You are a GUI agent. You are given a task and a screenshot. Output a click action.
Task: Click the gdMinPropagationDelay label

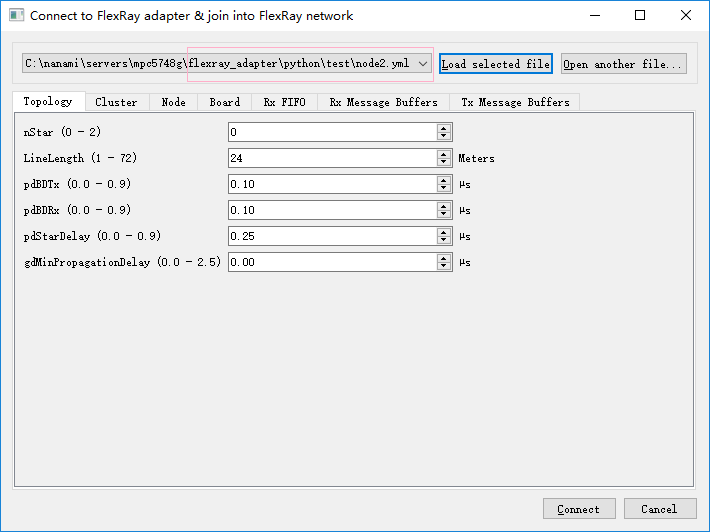(122, 262)
